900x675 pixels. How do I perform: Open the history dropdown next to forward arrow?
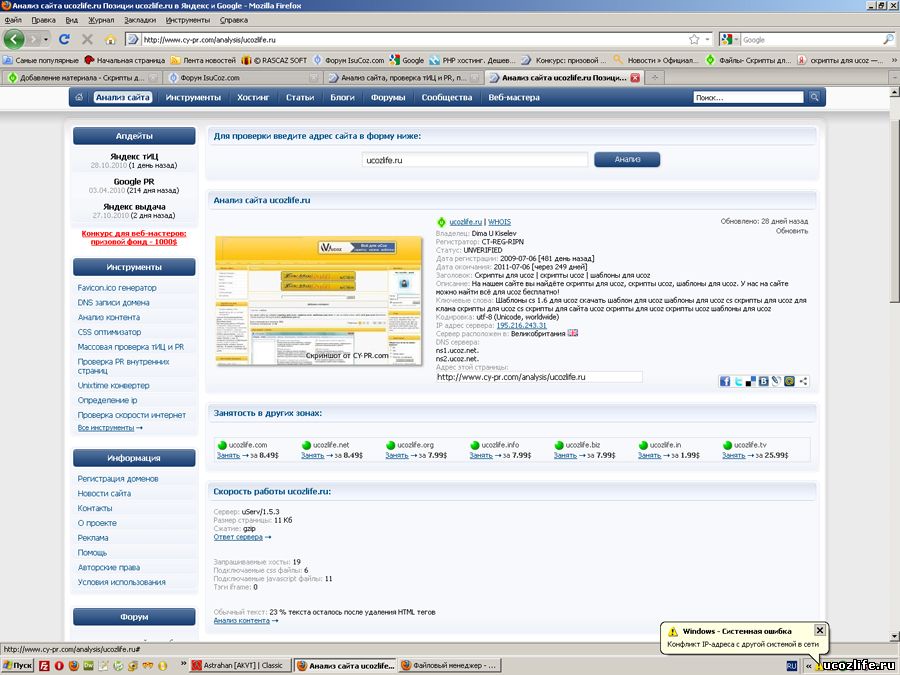pyautogui.click(x=46, y=40)
